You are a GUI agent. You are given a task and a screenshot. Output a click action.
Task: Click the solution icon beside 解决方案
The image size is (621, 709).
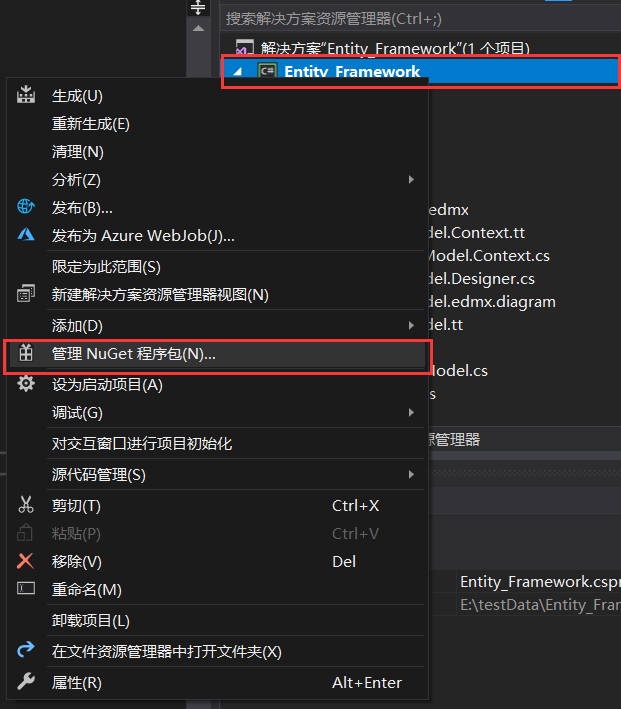coord(244,47)
